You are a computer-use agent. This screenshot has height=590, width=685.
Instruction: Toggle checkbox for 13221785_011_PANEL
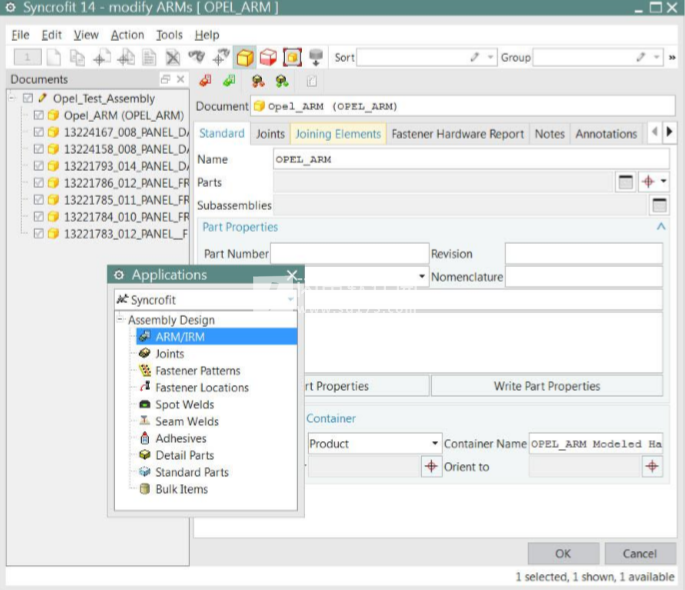click(38, 200)
